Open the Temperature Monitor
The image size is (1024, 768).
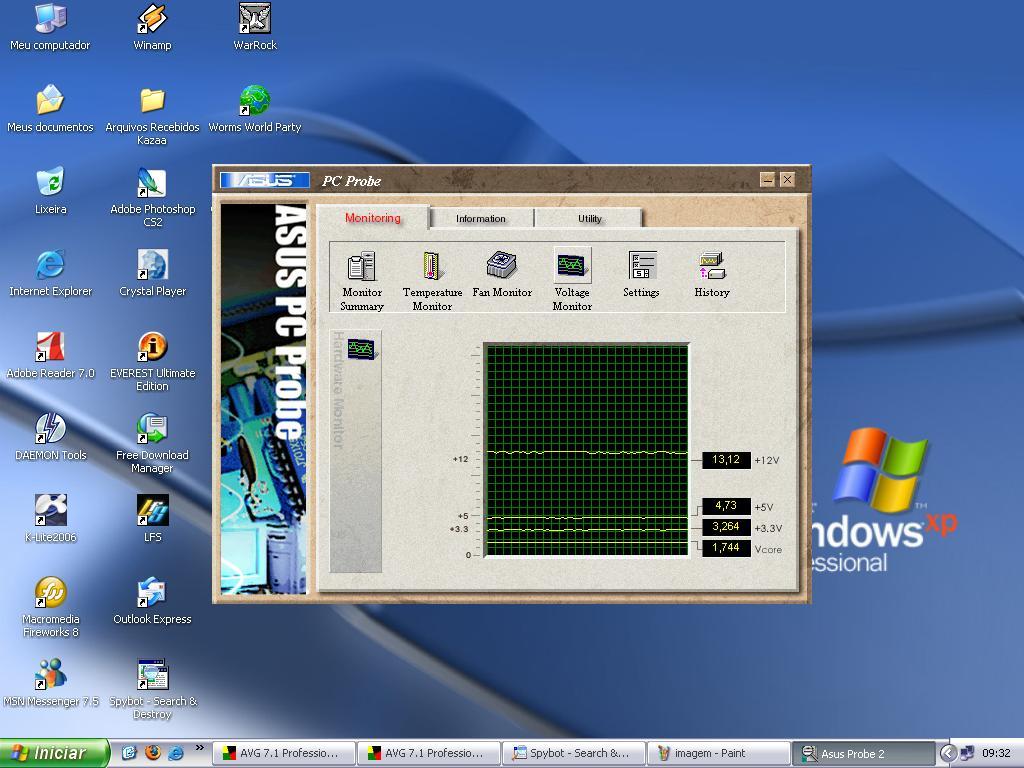[432, 280]
